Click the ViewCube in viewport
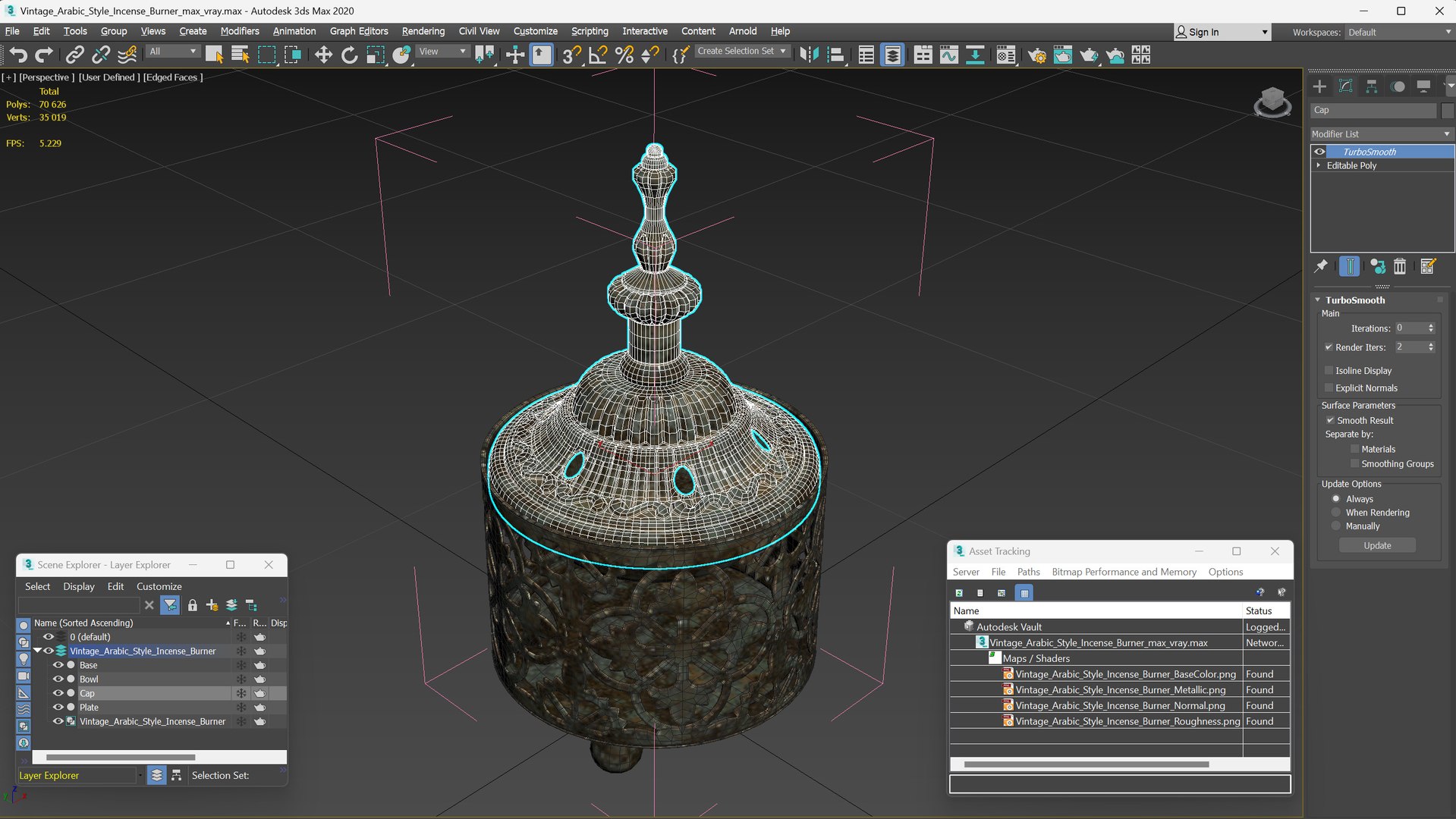The height and width of the screenshot is (819, 1456). pos(1272,102)
